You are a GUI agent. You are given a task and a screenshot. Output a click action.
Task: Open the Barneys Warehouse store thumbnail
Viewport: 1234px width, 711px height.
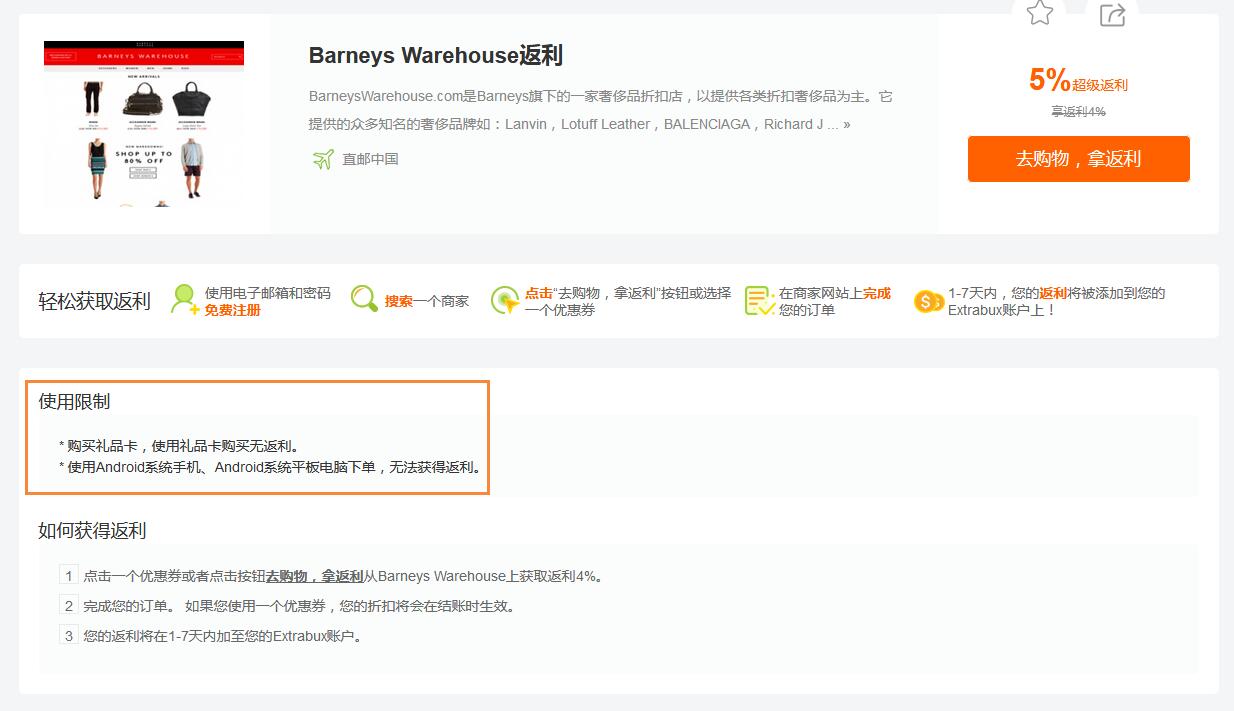[x=144, y=124]
